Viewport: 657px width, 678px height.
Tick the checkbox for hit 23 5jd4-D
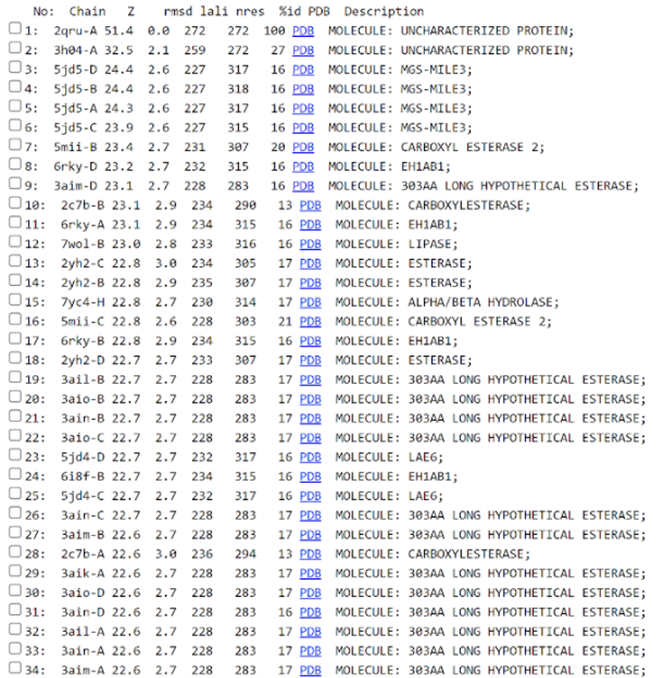click(x=14, y=456)
